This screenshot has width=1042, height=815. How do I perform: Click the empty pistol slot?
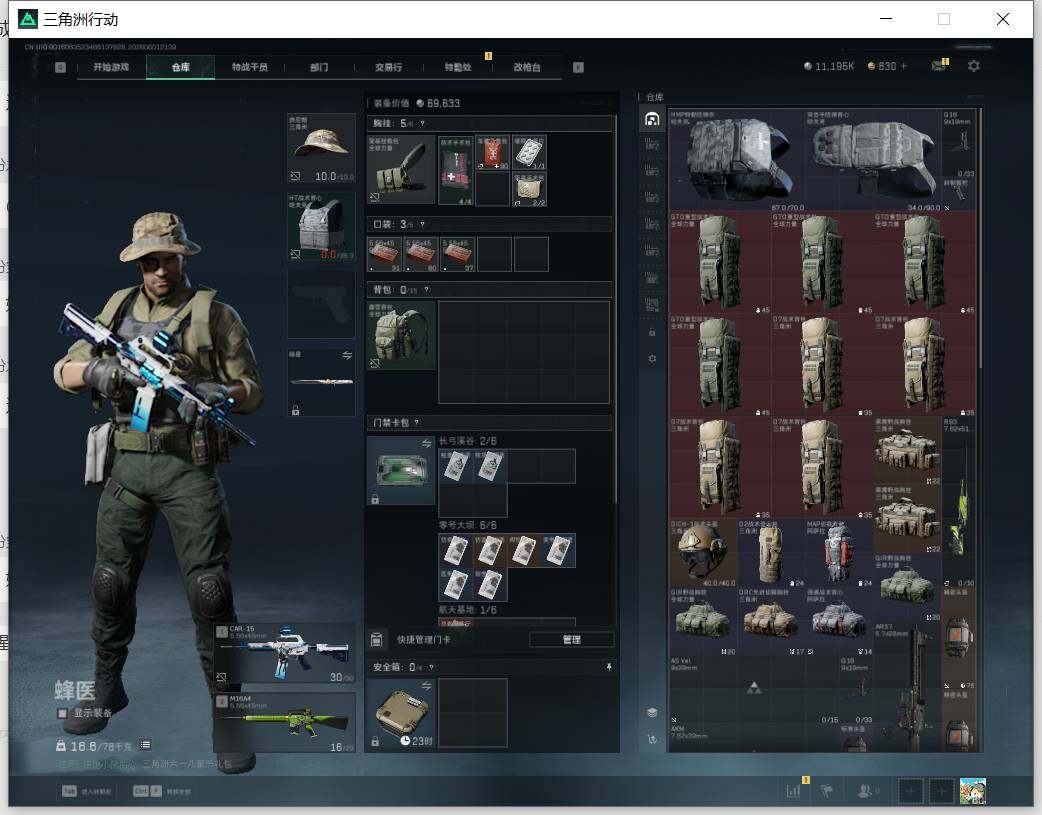[321, 304]
